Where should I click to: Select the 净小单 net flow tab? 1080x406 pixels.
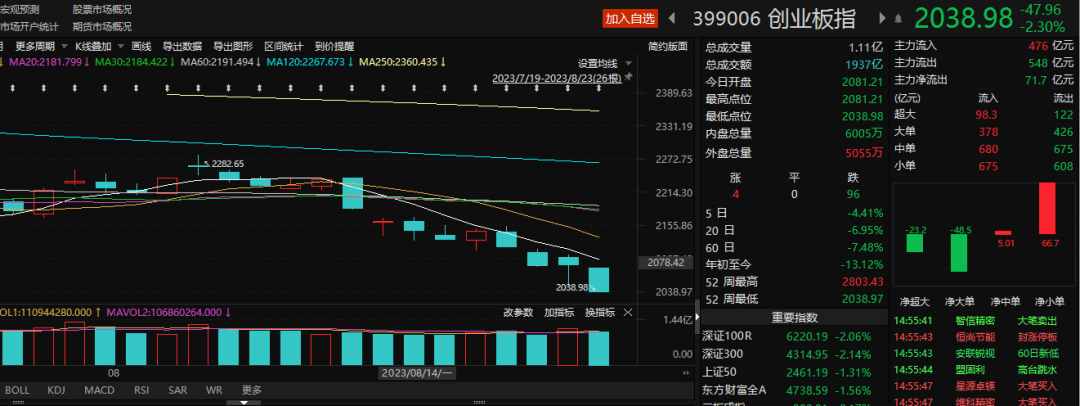click(x=1048, y=301)
